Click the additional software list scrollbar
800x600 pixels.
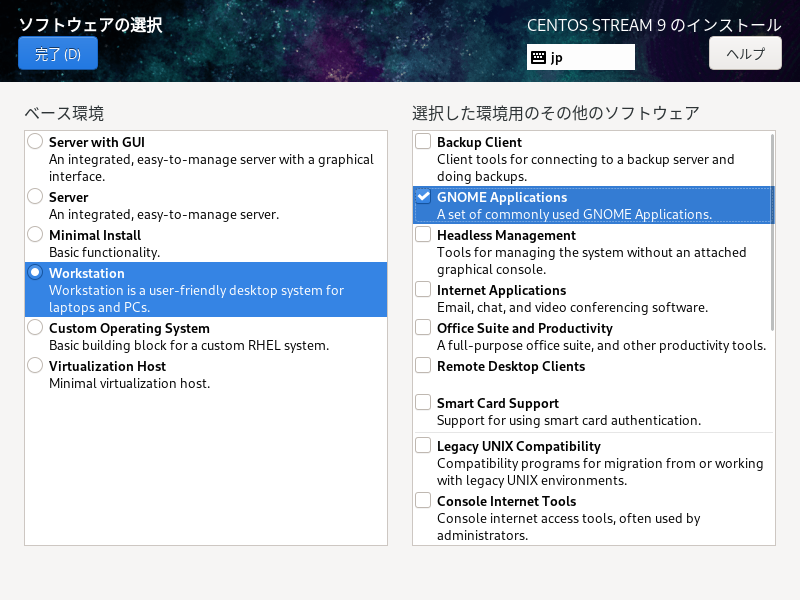pyautogui.click(x=772, y=232)
